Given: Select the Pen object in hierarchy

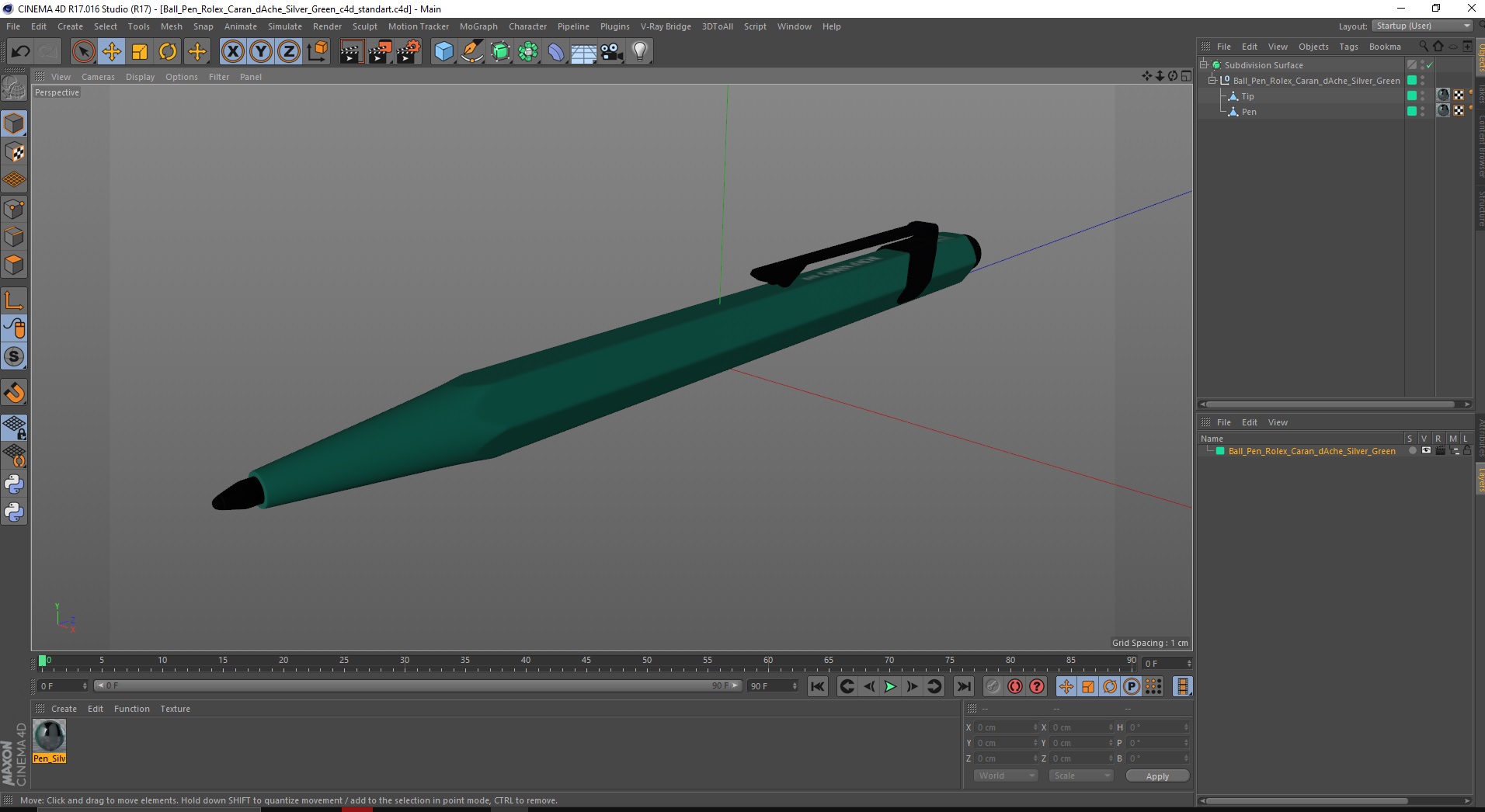Looking at the screenshot, I should tap(1249, 112).
